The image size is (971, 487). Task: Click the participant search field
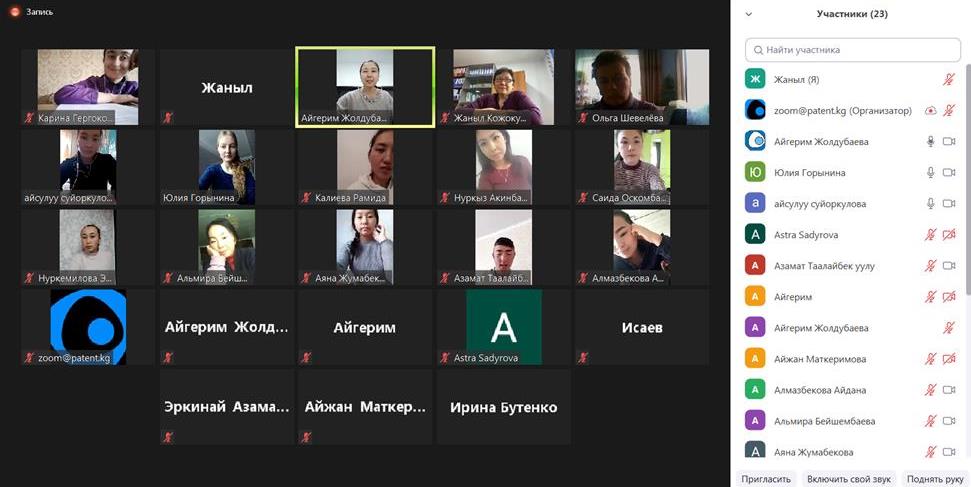tap(853, 50)
